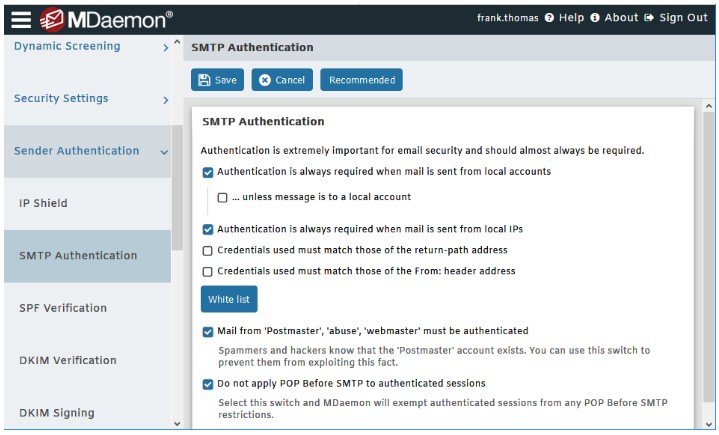Screen dimensions: 719x435
Task: Enable unless message is to local account
Action: (x=222, y=198)
